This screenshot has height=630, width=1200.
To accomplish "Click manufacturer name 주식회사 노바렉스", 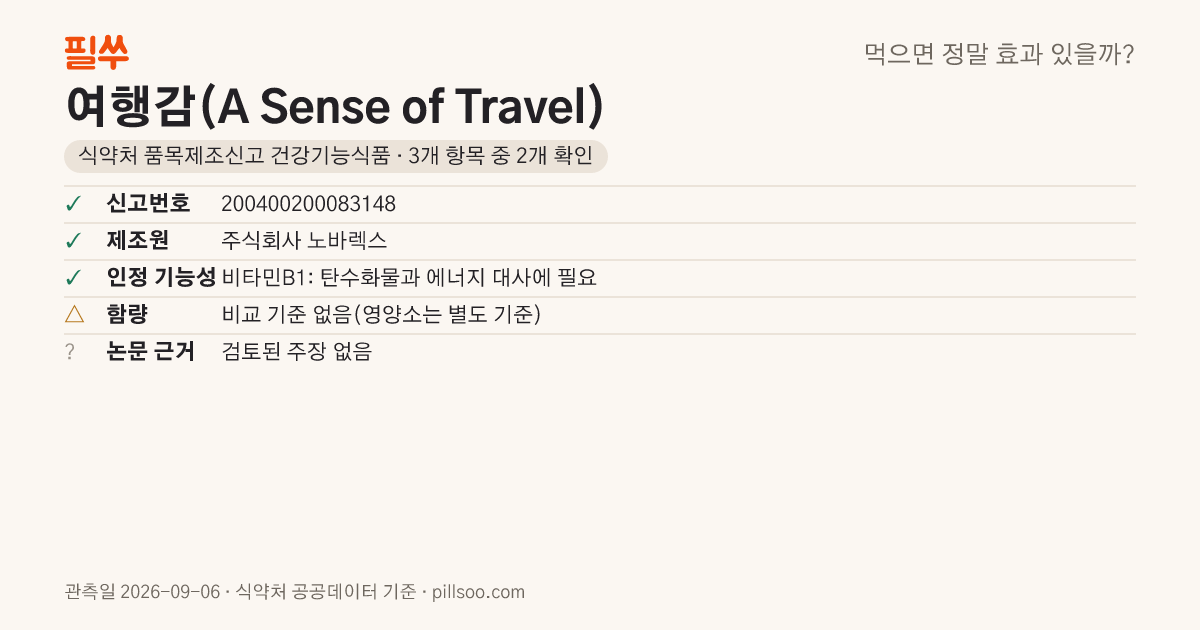I will (x=304, y=241).
